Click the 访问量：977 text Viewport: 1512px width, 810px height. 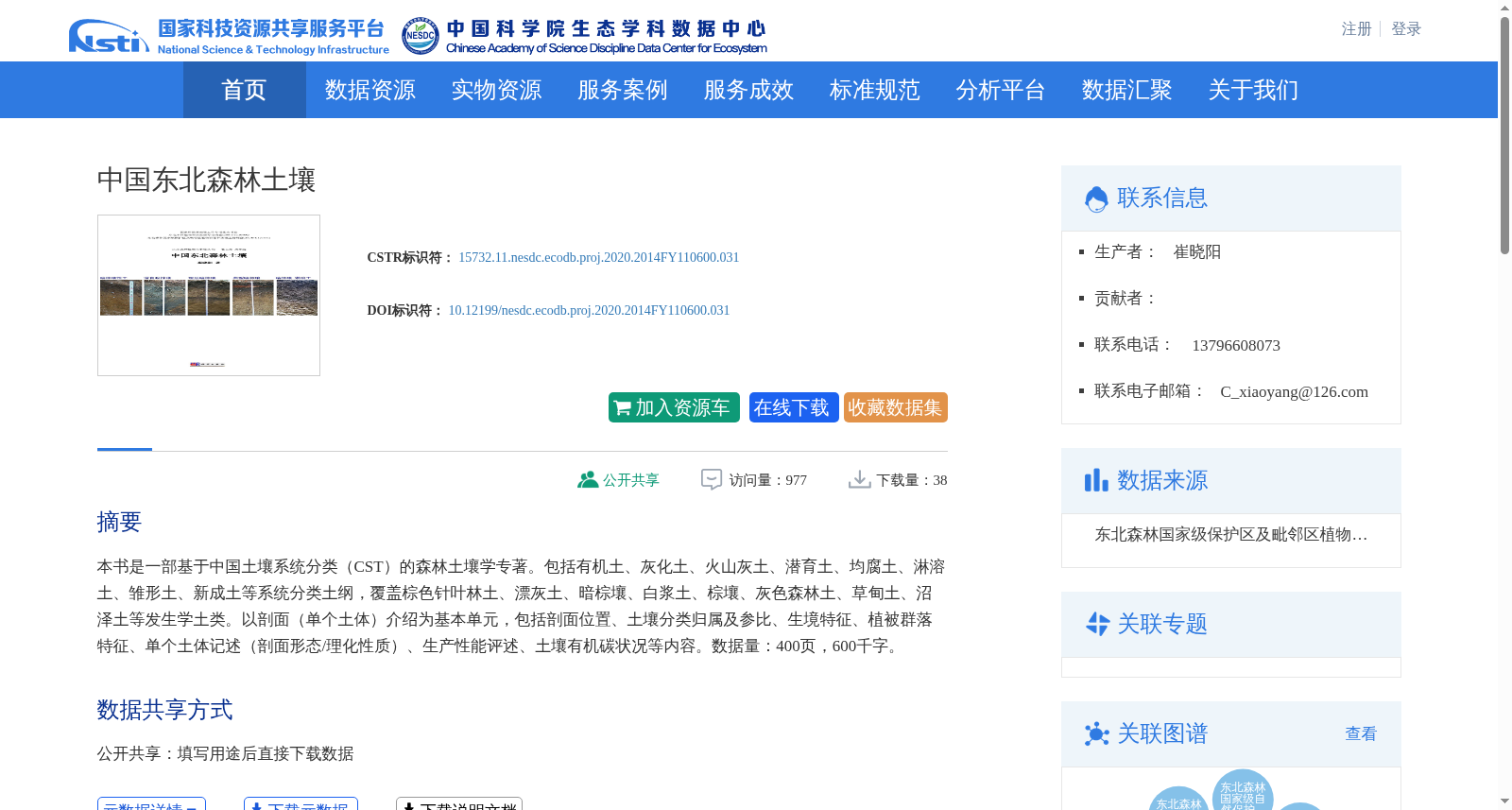(x=767, y=480)
